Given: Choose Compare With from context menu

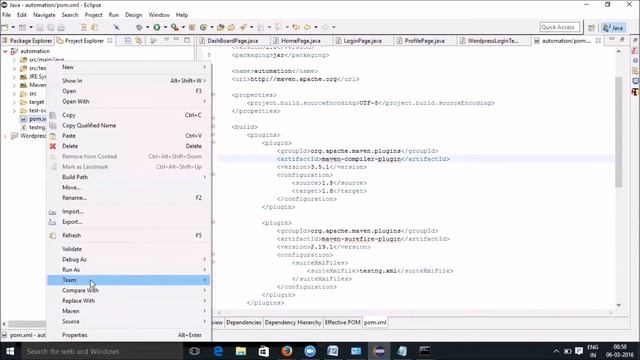Looking at the screenshot, I should pyautogui.click(x=129, y=290).
